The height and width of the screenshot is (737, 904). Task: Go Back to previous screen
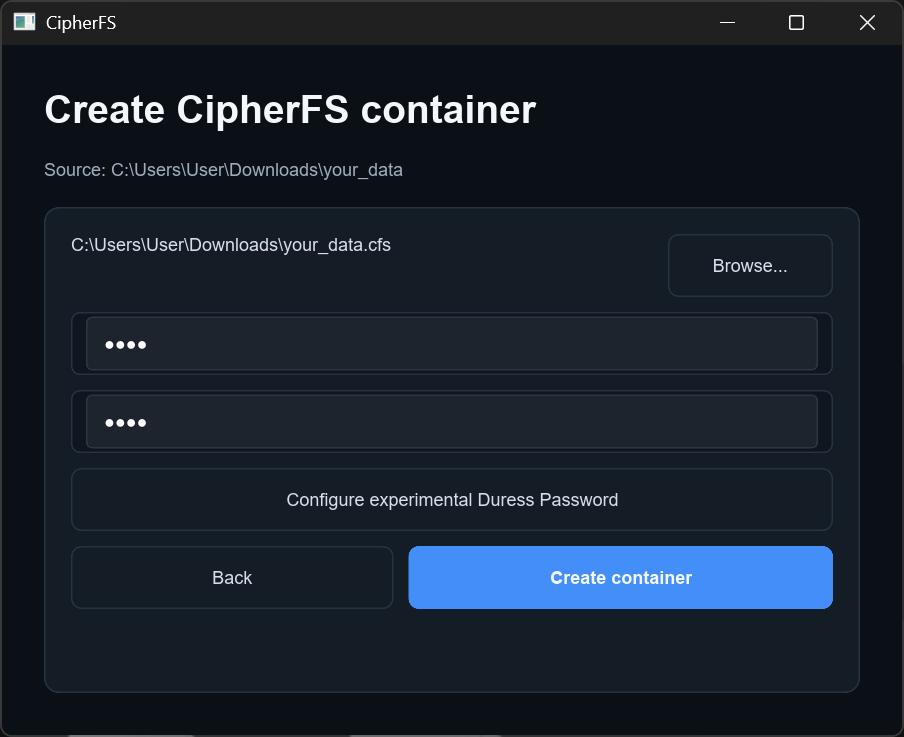coord(232,577)
